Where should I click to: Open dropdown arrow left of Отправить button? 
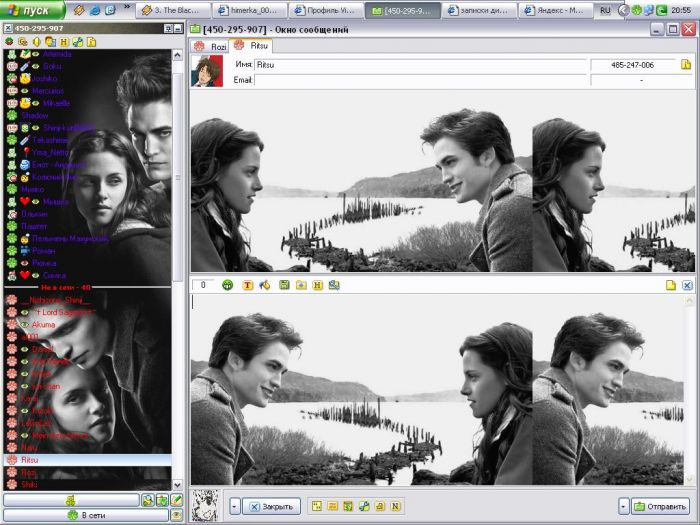623,506
